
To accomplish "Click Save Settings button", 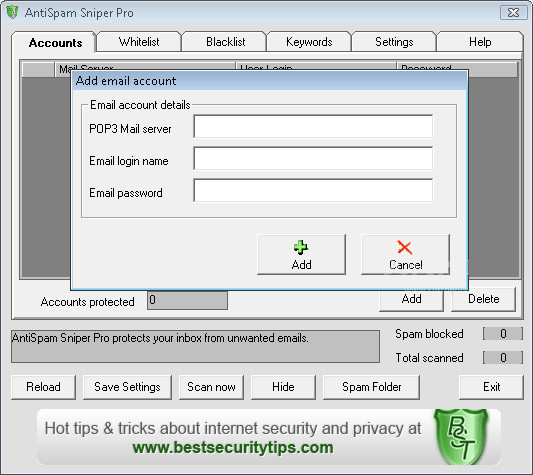I will point(127,387).
